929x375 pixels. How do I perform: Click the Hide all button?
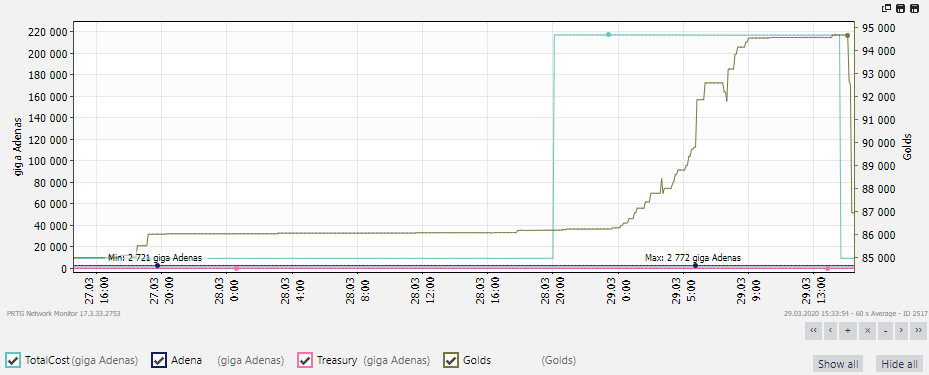click(899, 364)
